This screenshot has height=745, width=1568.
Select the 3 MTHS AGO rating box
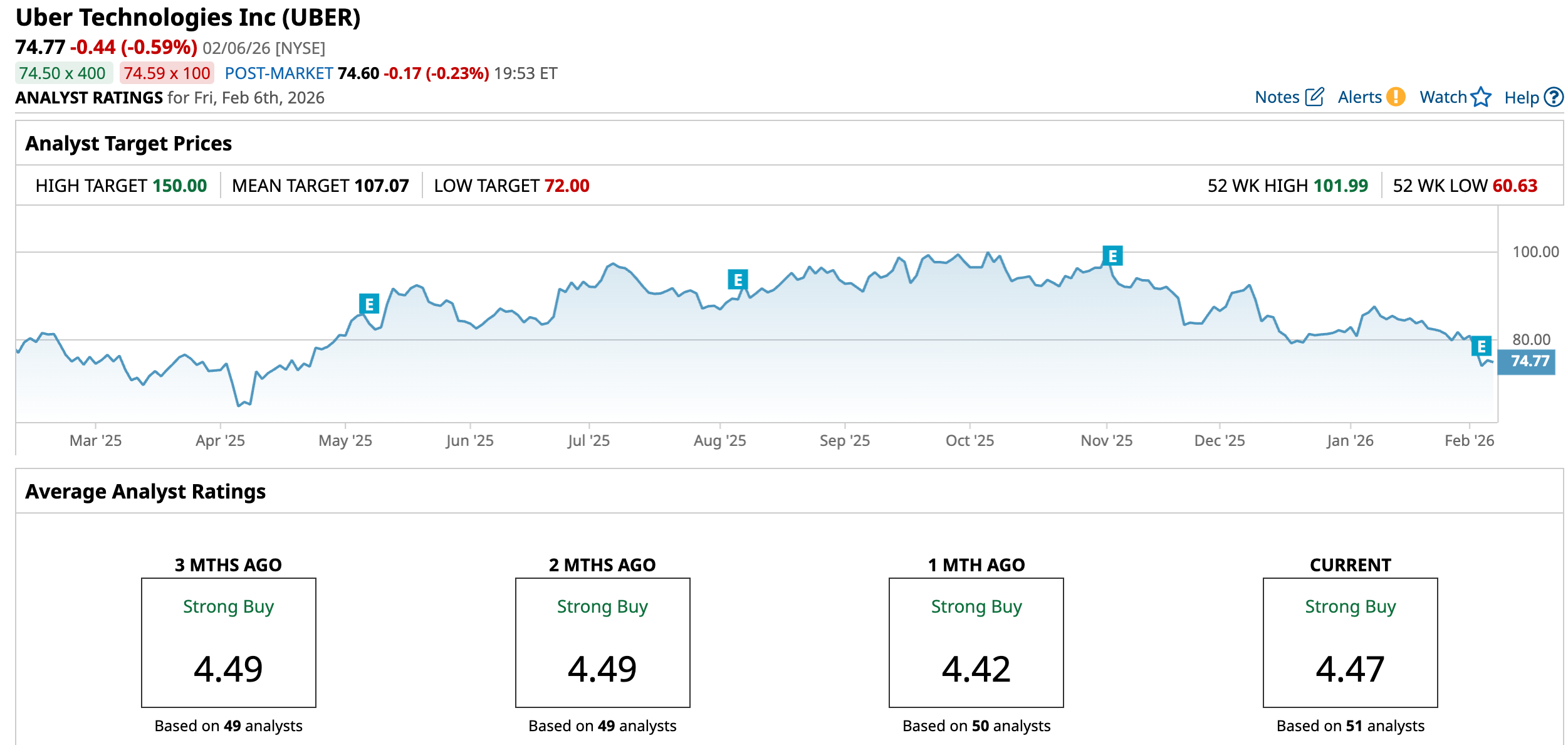pos(229,643)
